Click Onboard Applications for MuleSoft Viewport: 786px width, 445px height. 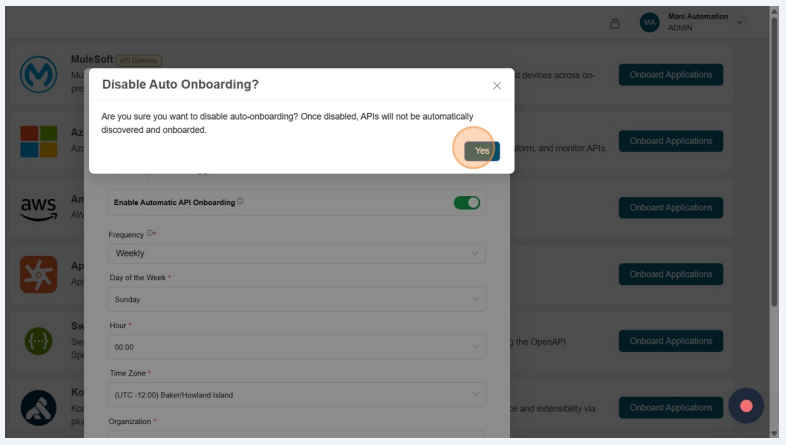[670, 75]
